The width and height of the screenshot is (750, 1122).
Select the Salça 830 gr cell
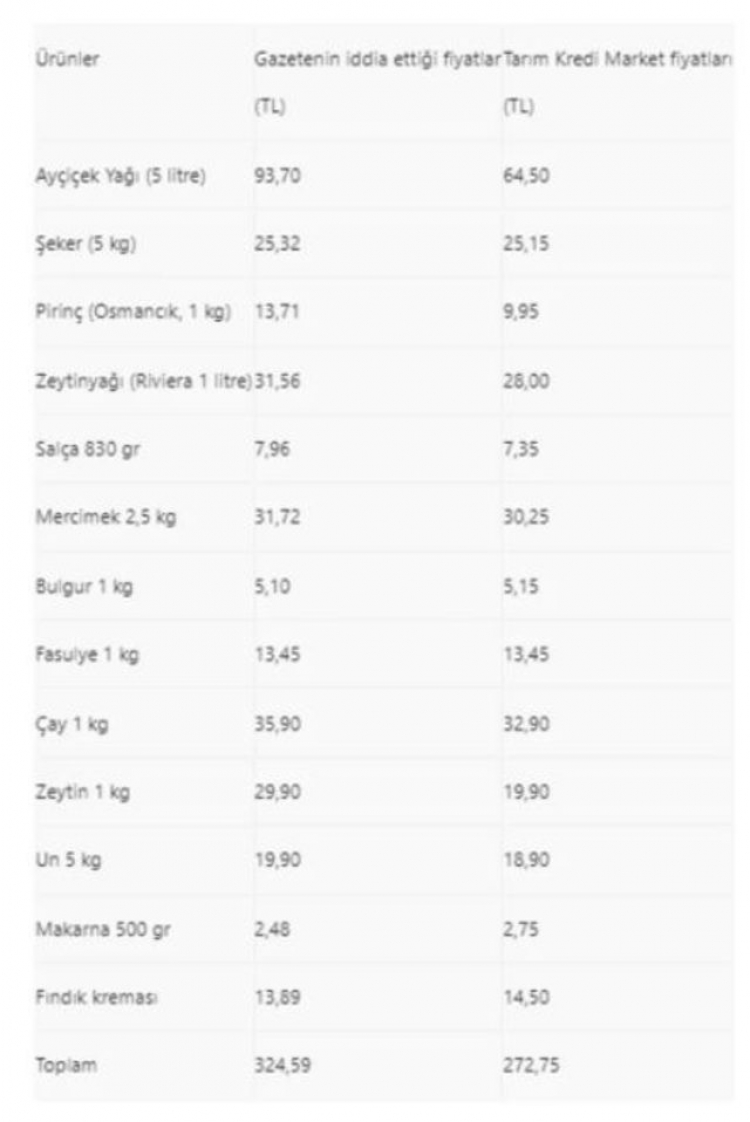click(x=88, y=449)
